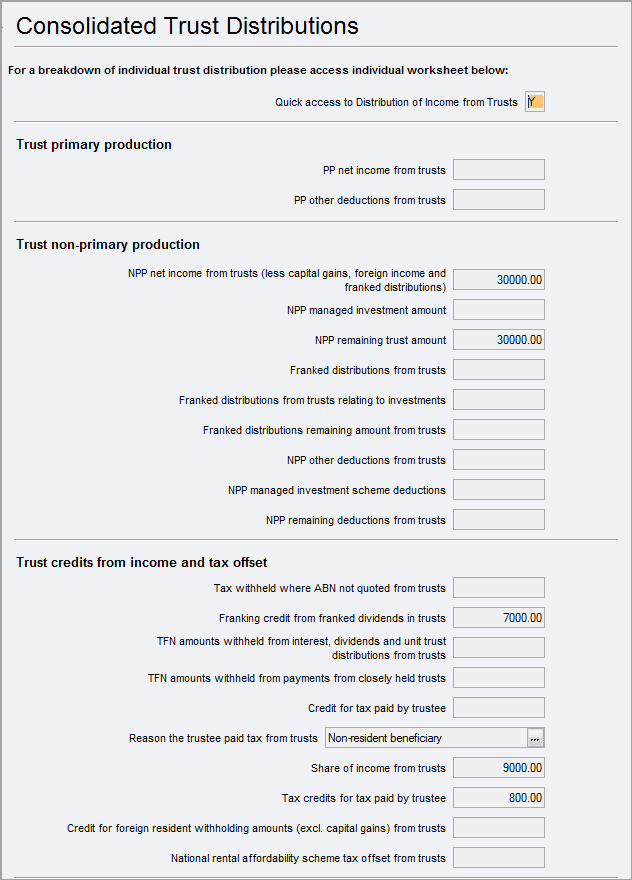
Task: Click the National rental affordability scheme offset field
Action: coord(498,857)
